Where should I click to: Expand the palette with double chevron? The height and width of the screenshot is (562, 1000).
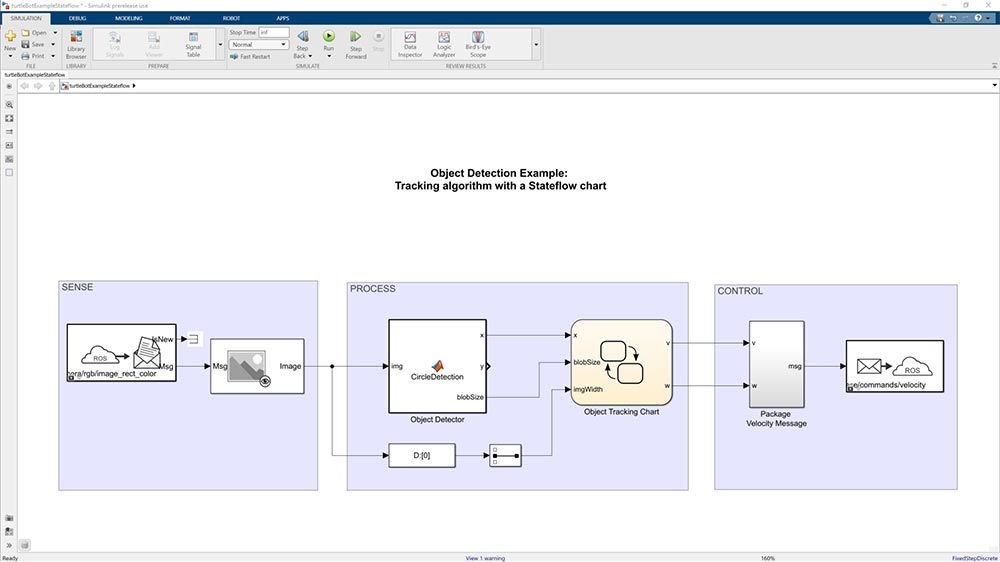tap(9, 545)
